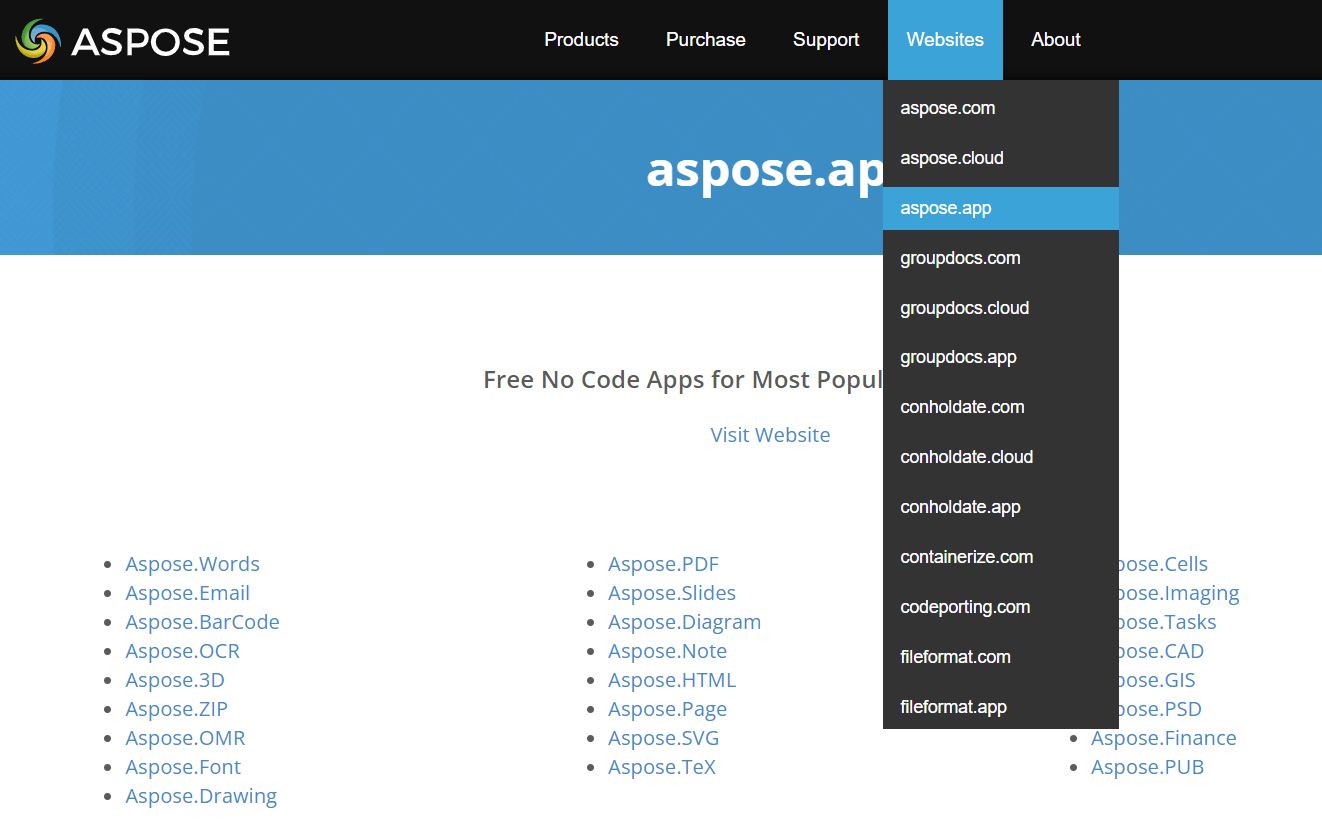This screenshot has width=1322, height=821.
Task: Open the Purchase menu
Action: (705, 40)
